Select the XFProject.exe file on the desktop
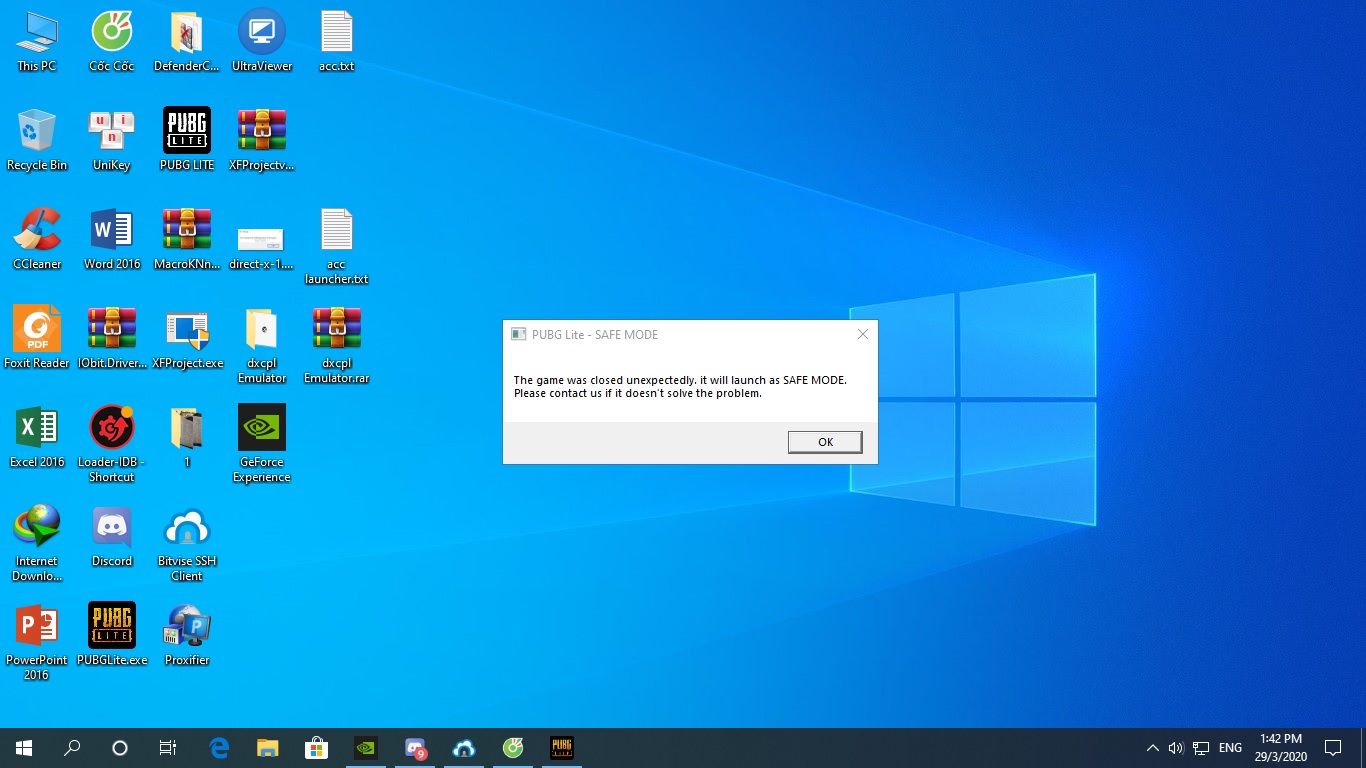Screen dimensions: 1366x768 coord(187,339)
